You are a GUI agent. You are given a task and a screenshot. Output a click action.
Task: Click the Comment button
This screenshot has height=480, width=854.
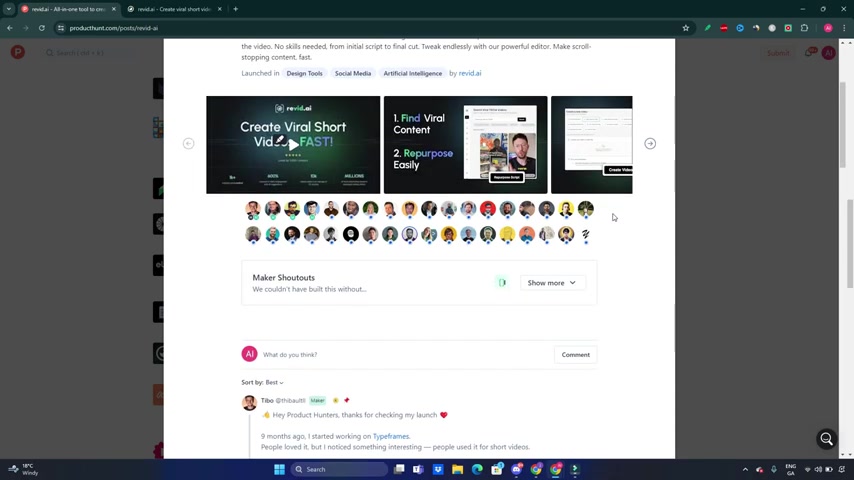(x=575, y=355)
